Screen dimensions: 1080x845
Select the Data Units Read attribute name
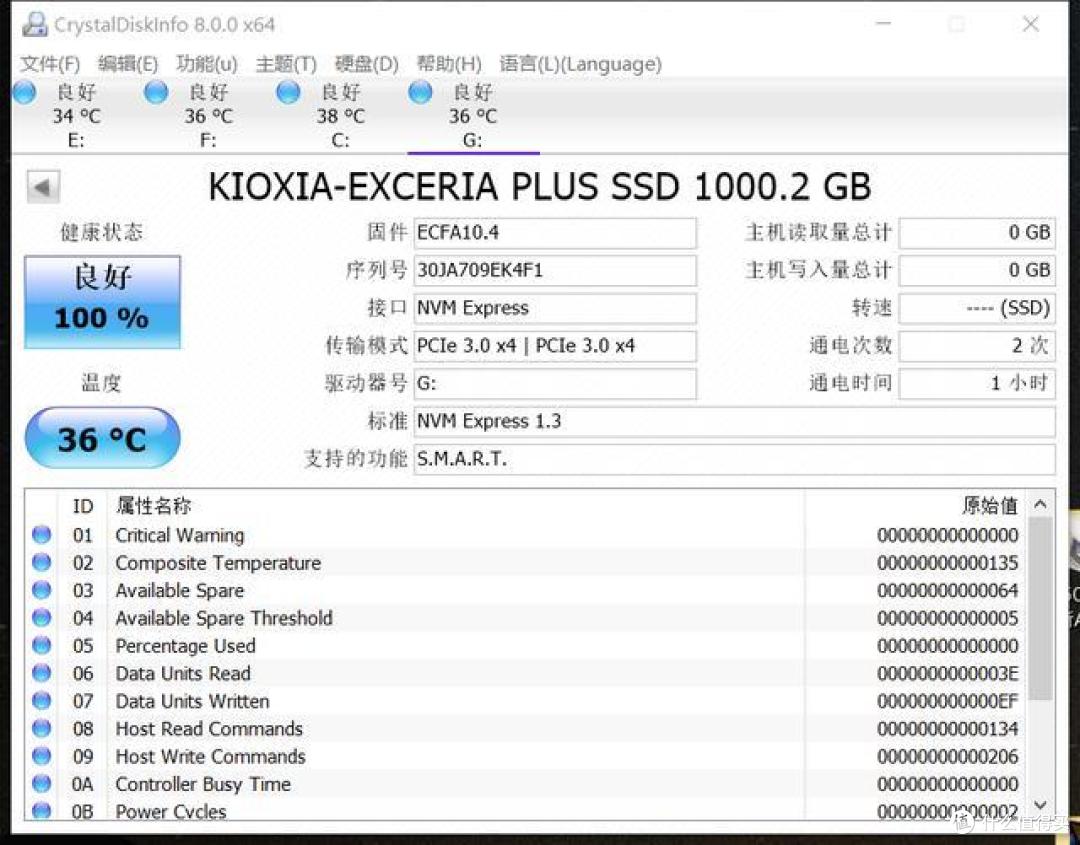[x=183, y=674]
